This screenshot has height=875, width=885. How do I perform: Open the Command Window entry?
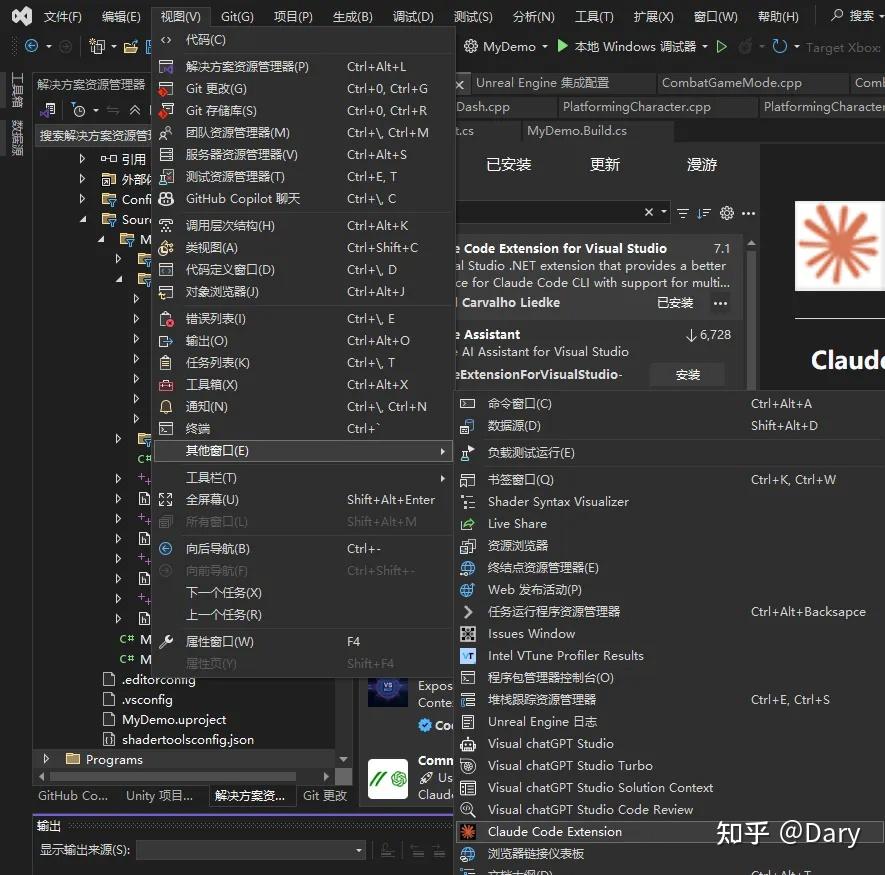tap(669, 404)
